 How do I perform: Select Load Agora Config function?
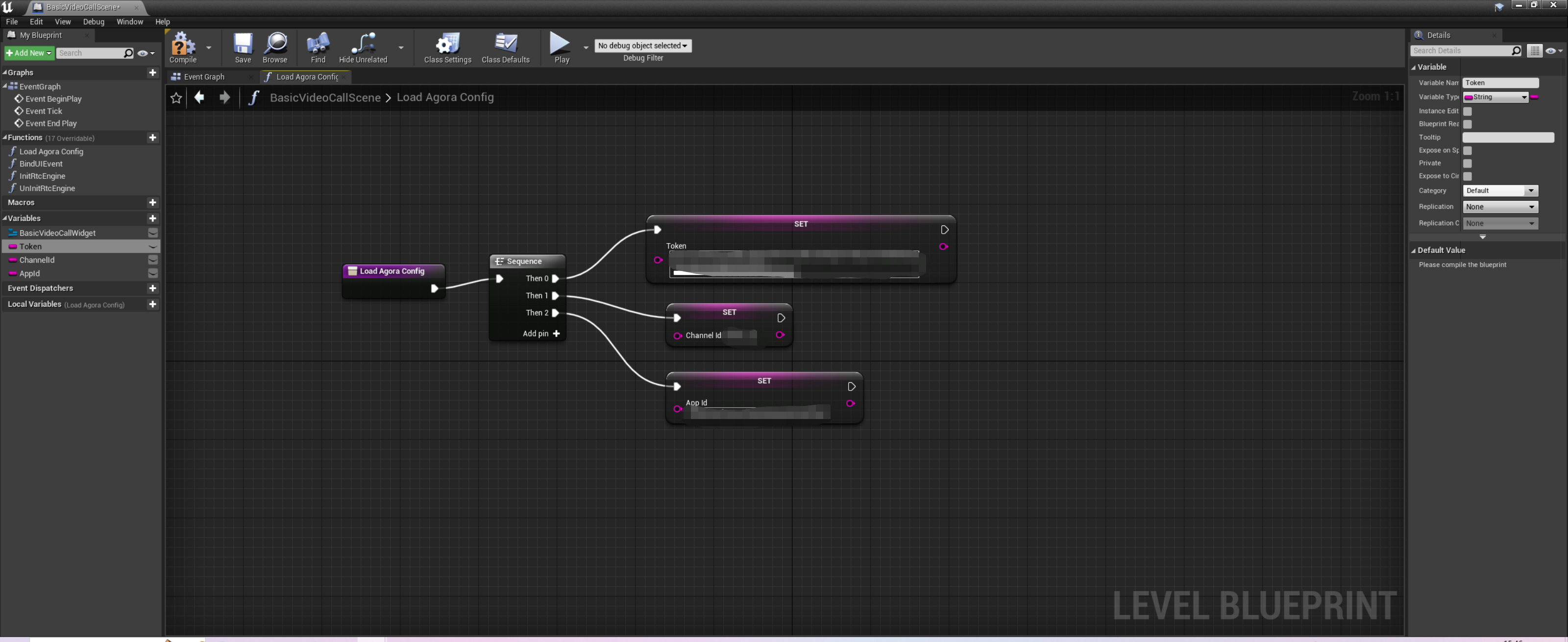pos(51,151)
